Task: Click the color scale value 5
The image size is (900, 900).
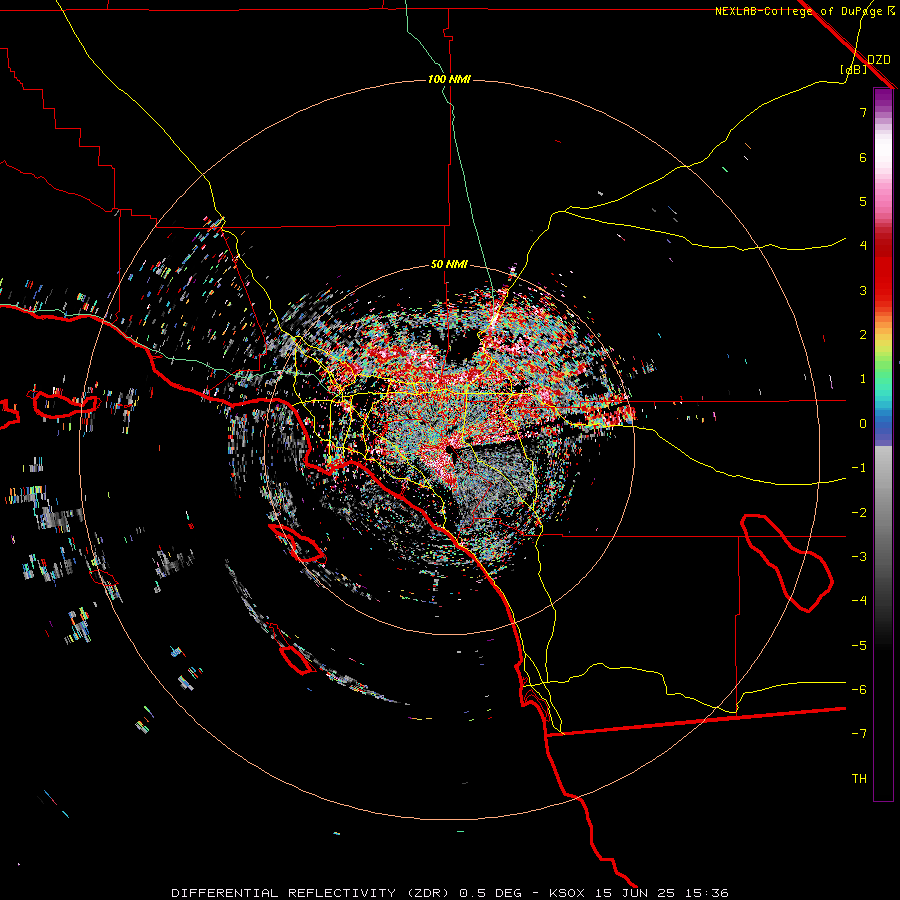Action: coord(863,201)
